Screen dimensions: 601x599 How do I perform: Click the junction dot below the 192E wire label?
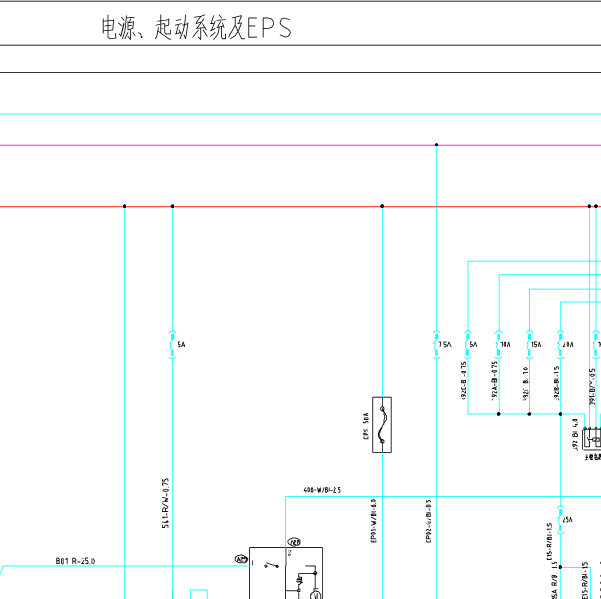529,414
